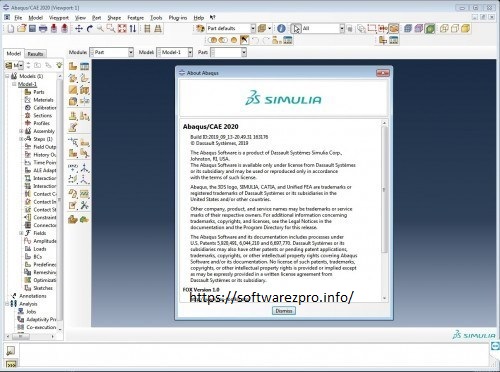
Task: Click the Print icon in toolbar
Action: point(43,29)
